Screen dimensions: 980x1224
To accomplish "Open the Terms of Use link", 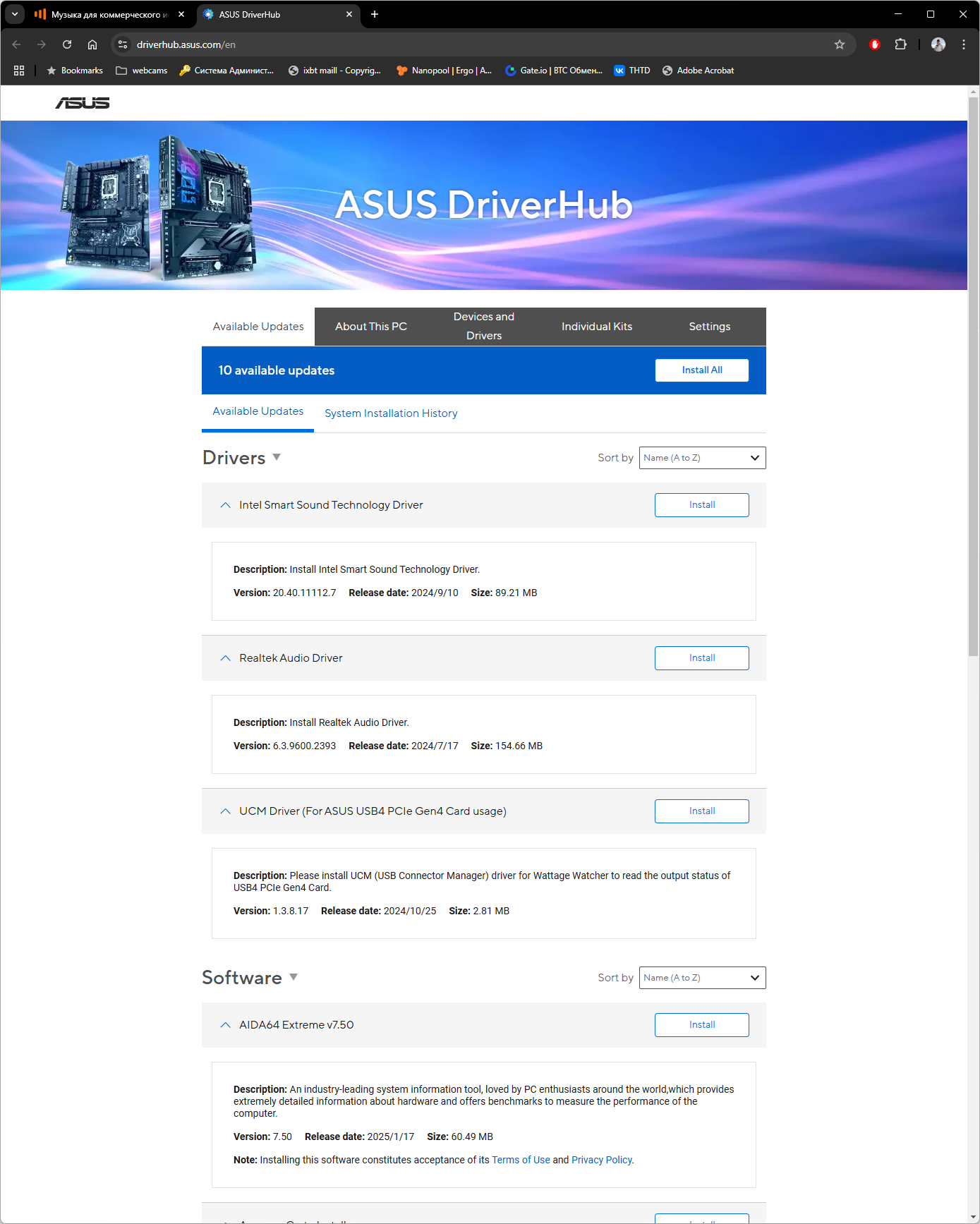I will point(521,1160).
